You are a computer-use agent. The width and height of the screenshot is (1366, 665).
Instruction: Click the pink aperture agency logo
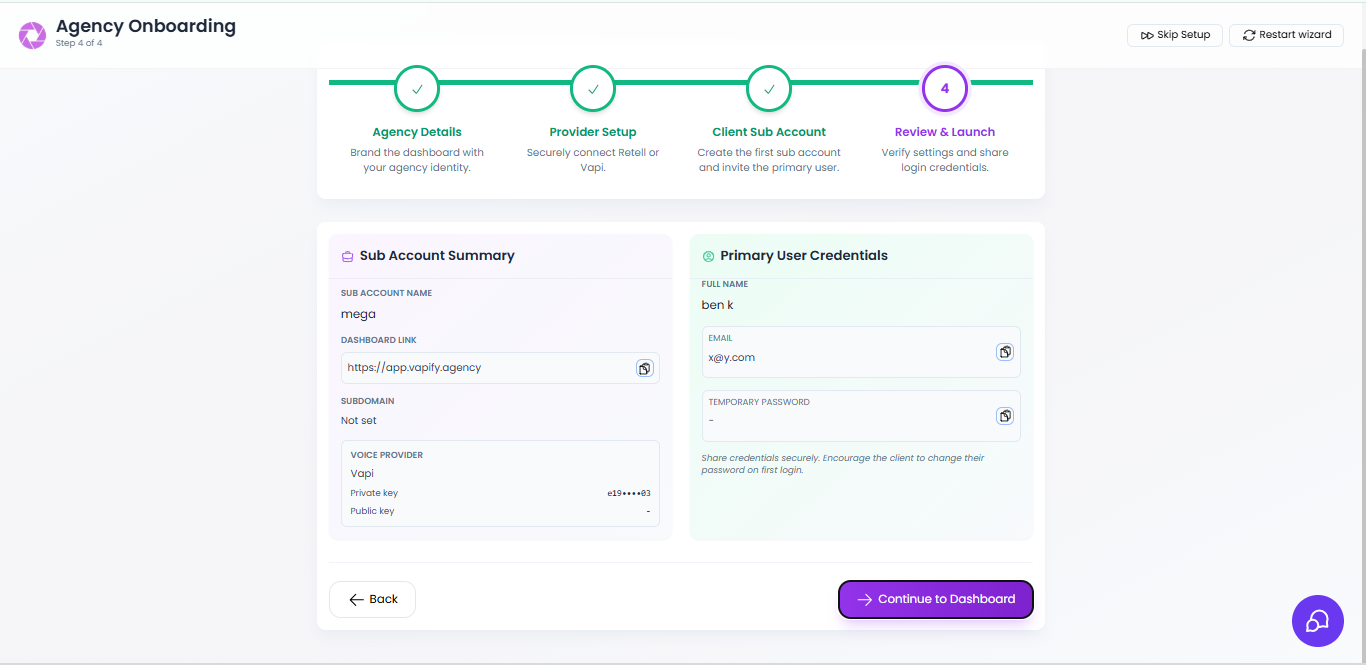32,34
